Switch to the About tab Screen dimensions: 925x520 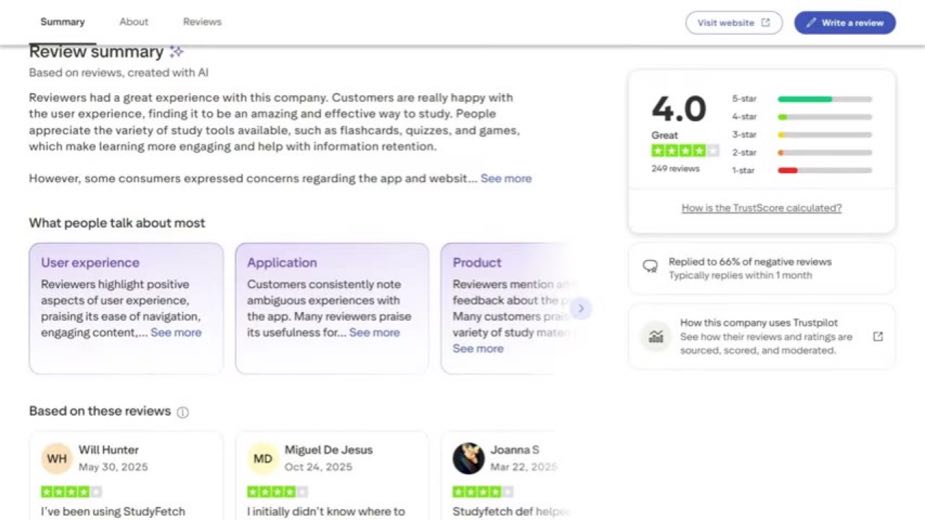point(134,22)
